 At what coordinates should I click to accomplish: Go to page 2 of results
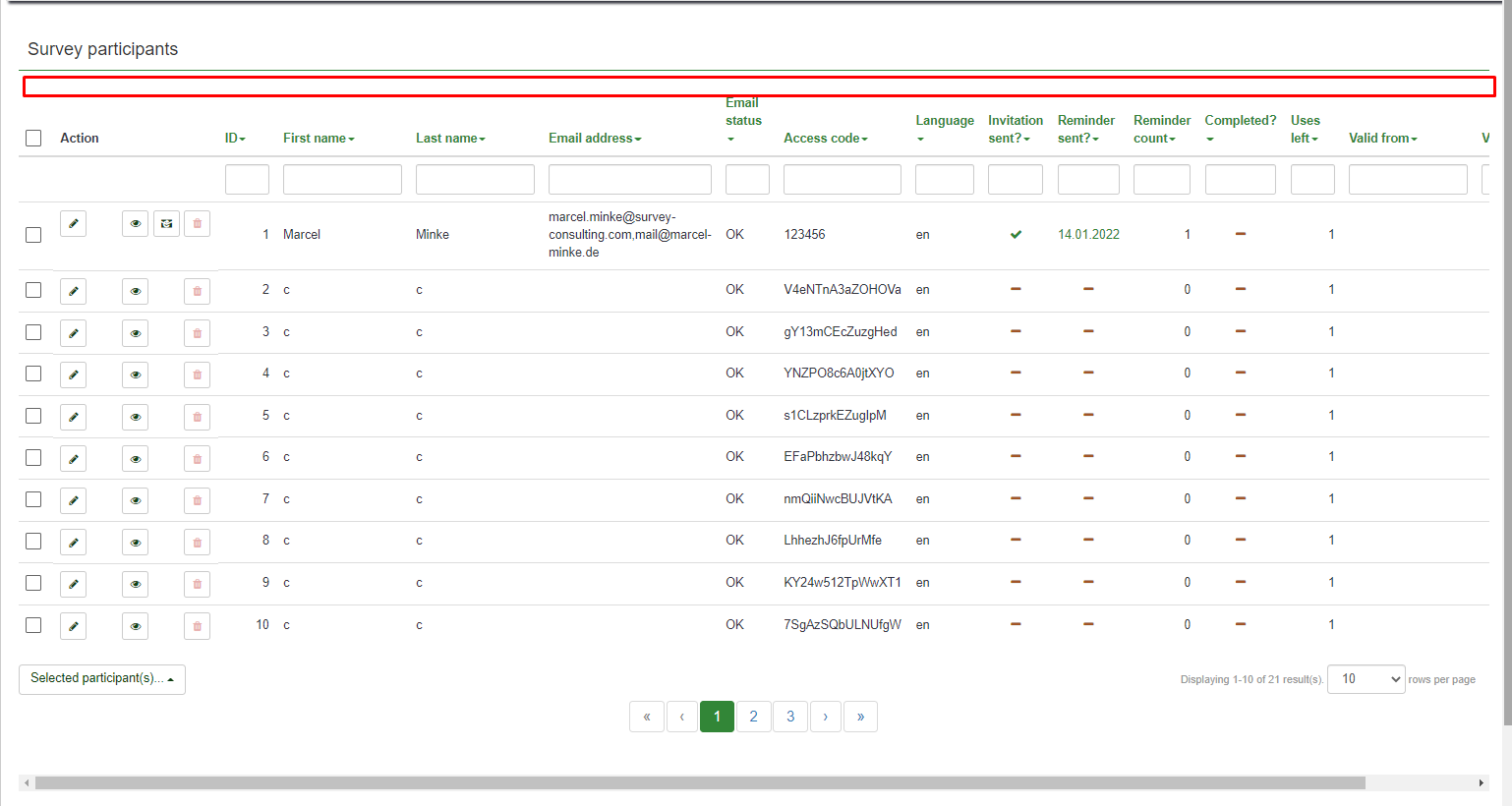coord(753,717)
